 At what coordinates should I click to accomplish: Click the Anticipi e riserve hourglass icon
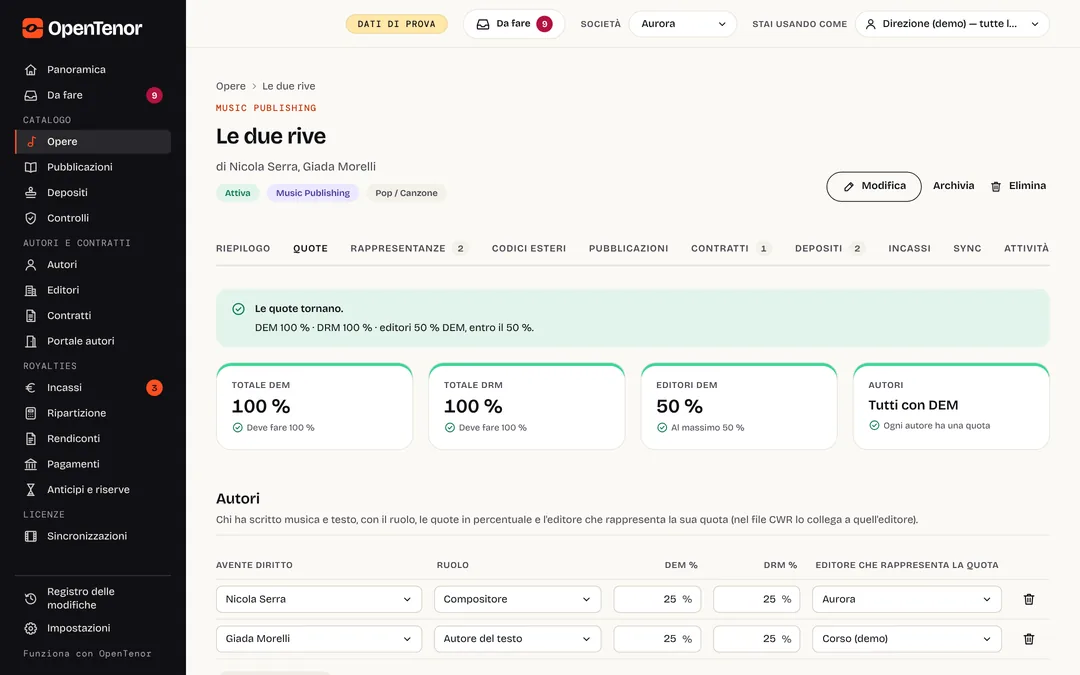click(x=30, y=490)
